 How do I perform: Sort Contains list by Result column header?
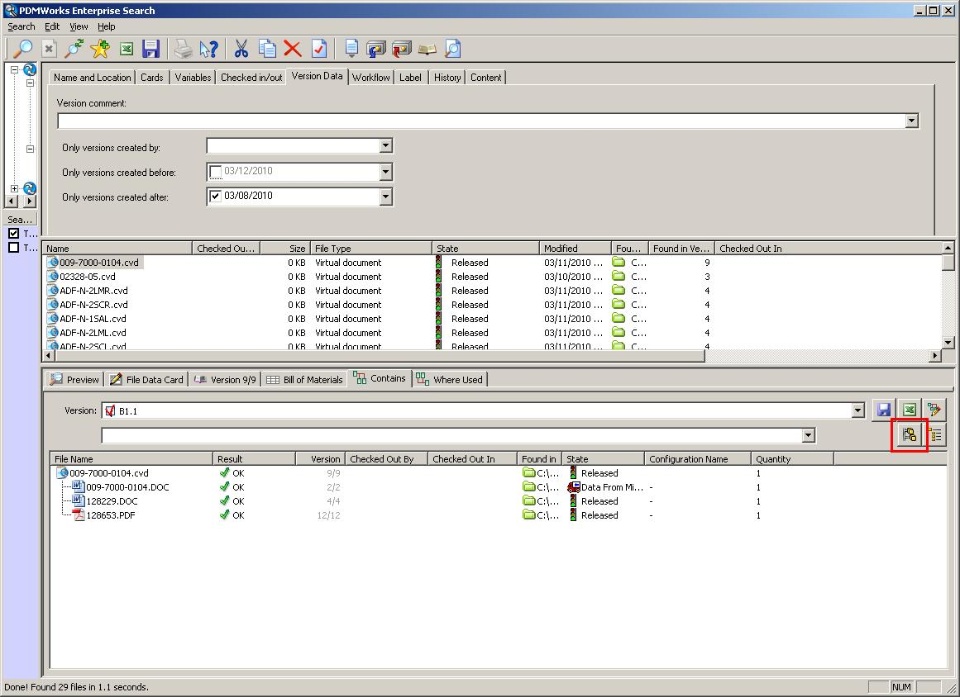coord(253,459)
